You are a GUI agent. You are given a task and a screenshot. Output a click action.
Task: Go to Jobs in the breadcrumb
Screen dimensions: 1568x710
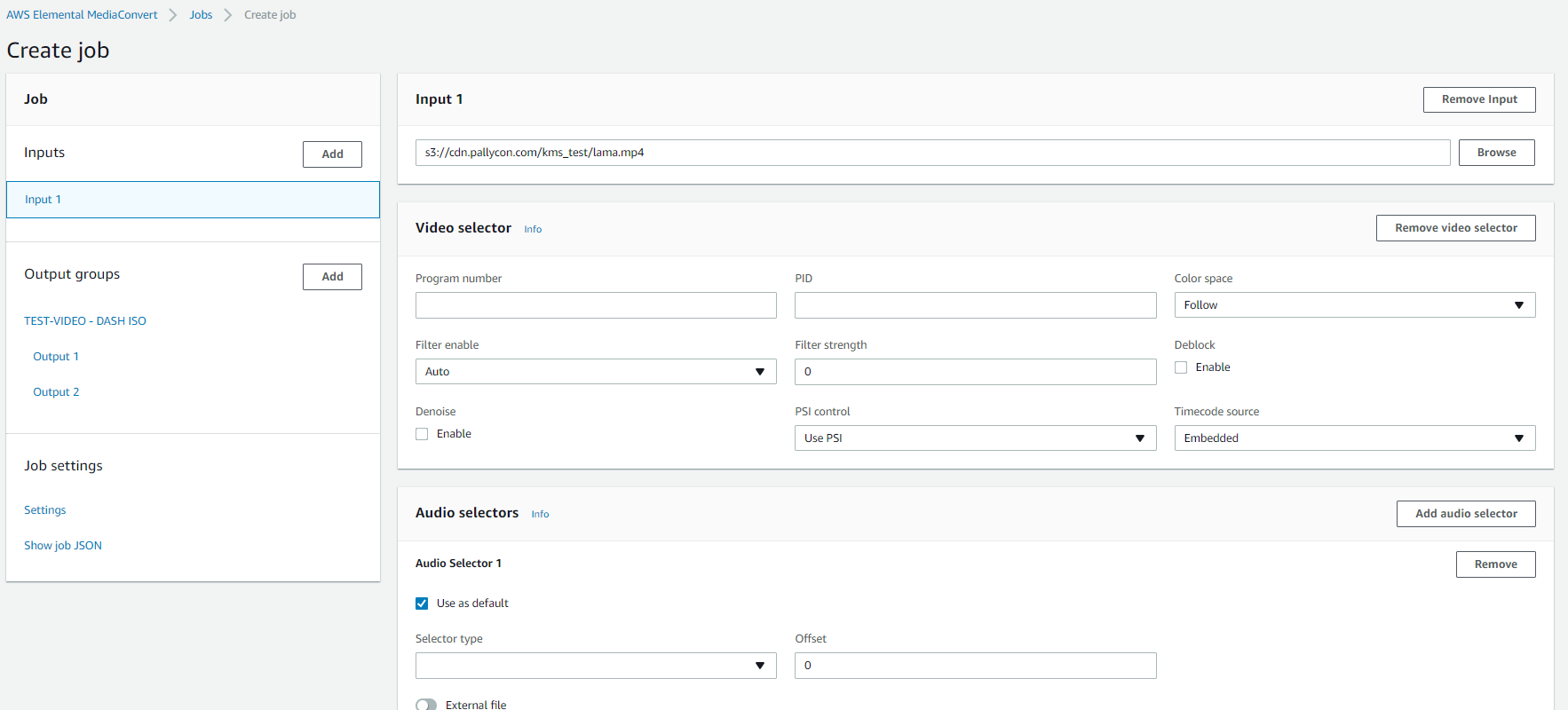click(x=201, y=15)
